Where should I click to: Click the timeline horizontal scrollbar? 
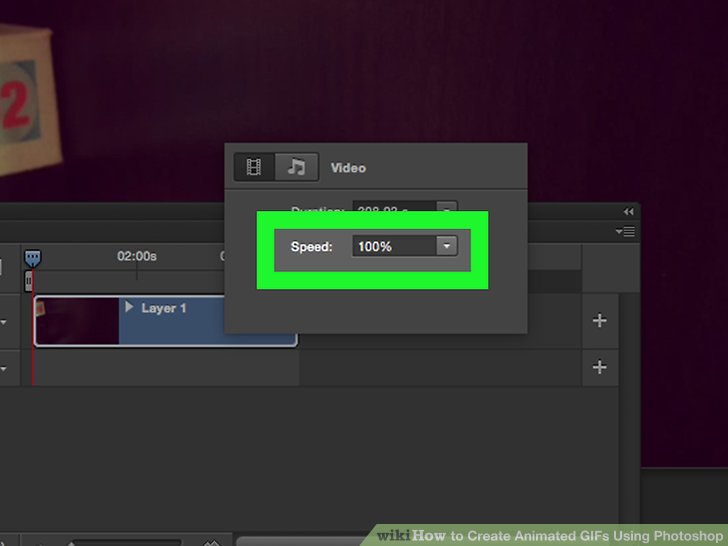(302, 541)
